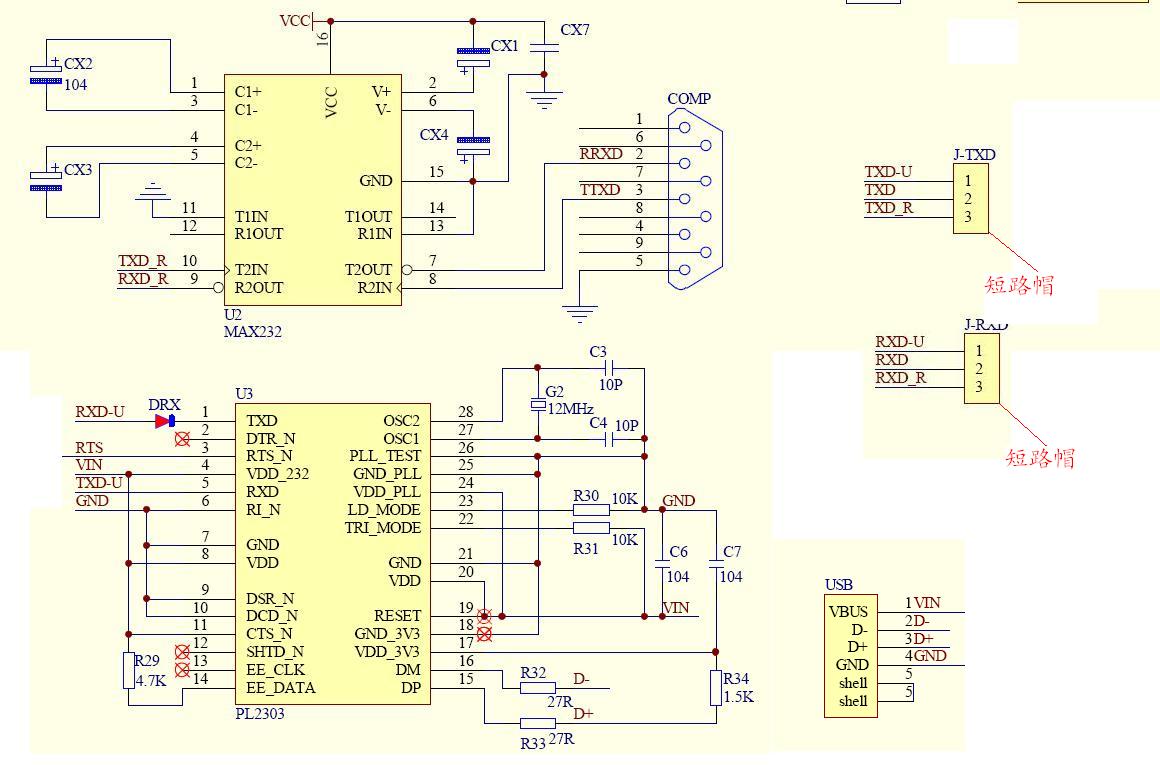
Task: Click the TXD_R label at T2IN pin
Action: (x=143, y=261)
